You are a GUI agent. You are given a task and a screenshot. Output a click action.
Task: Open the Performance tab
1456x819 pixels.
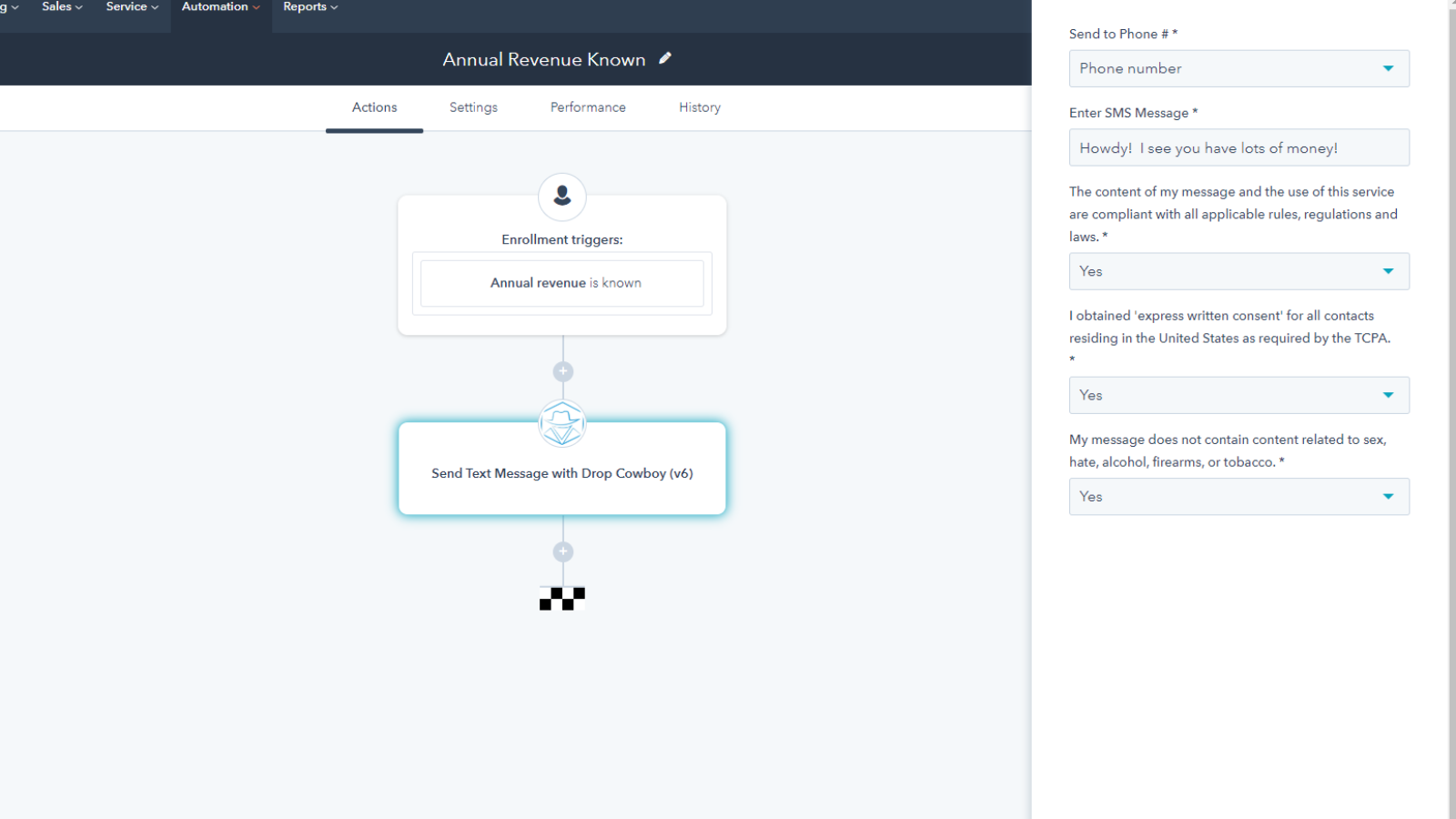pyautogui.click(x=588, y=107)
